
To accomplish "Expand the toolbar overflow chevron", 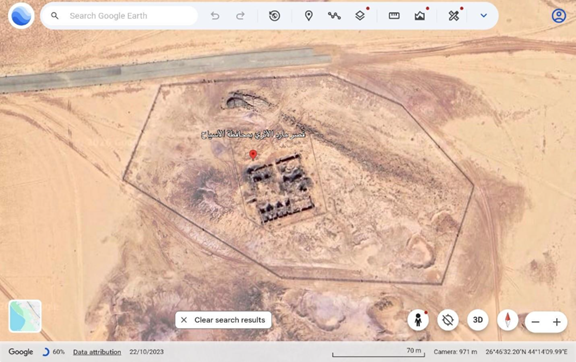I will [484, 16].
